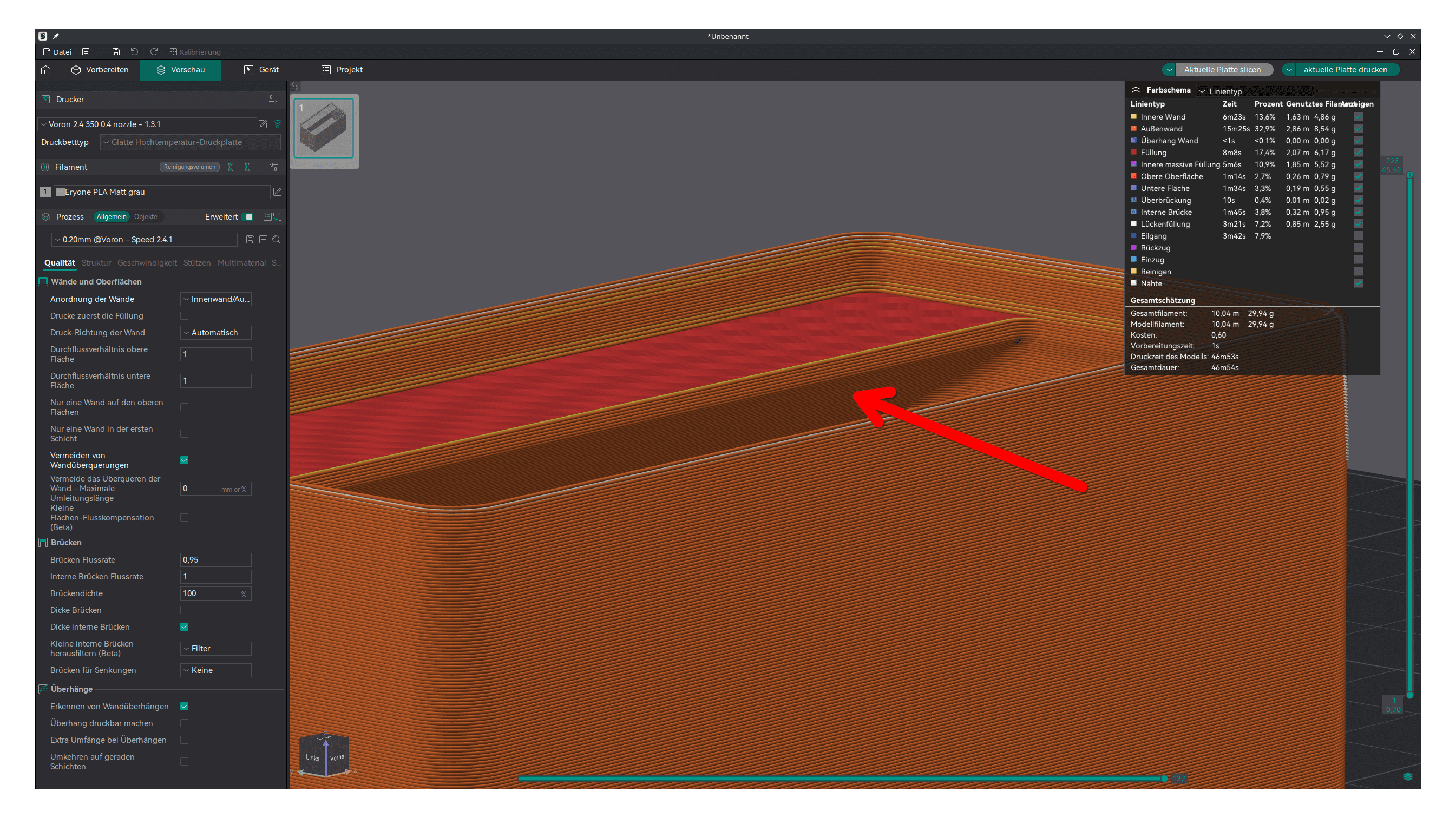
Task: Hide Innere Wand lines in legend
Action: [1359, 116]
